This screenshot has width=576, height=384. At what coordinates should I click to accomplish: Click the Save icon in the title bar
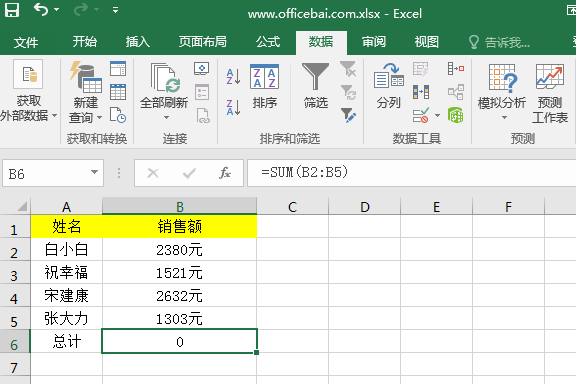tap(12, 10)
